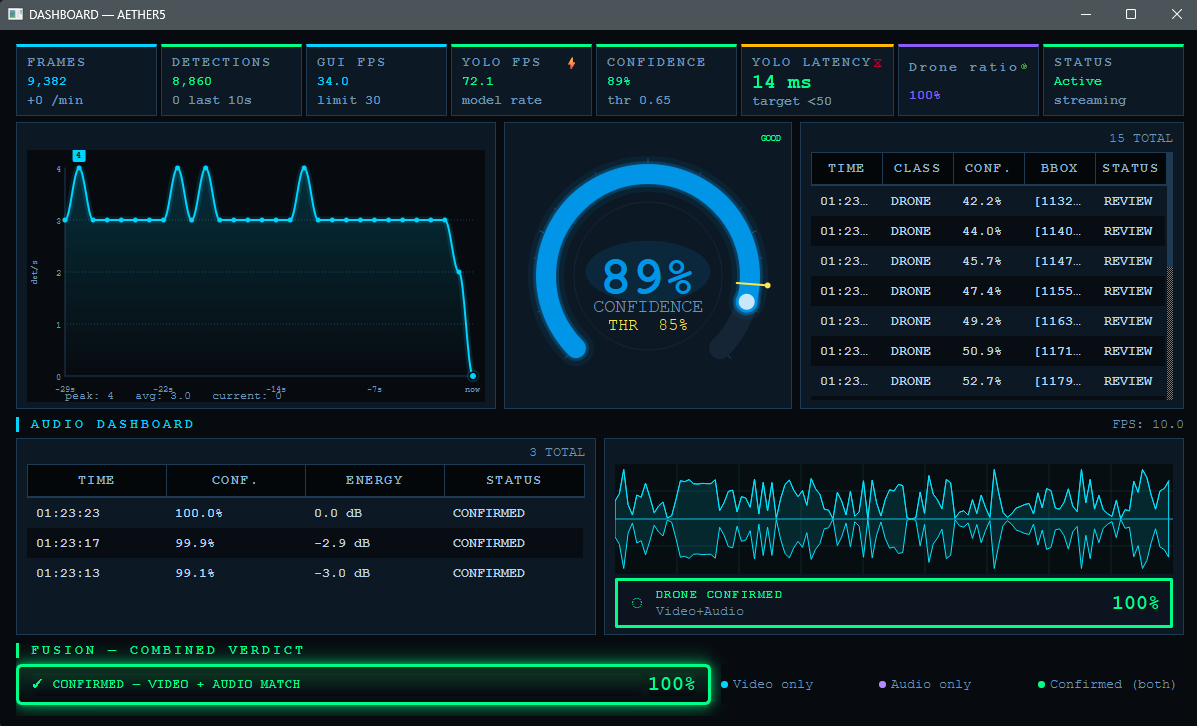Click the YOLO FPS value 72.1
Viewport: 1197px width, 726px height.
[x=478, y=81]
